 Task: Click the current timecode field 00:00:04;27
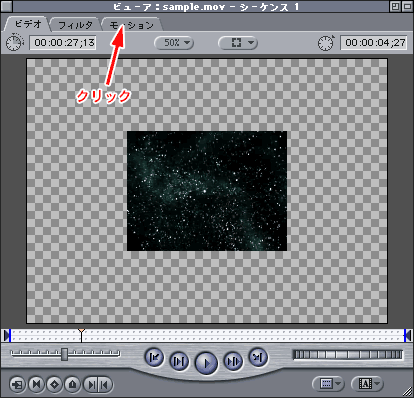click(x=374, y=43)
